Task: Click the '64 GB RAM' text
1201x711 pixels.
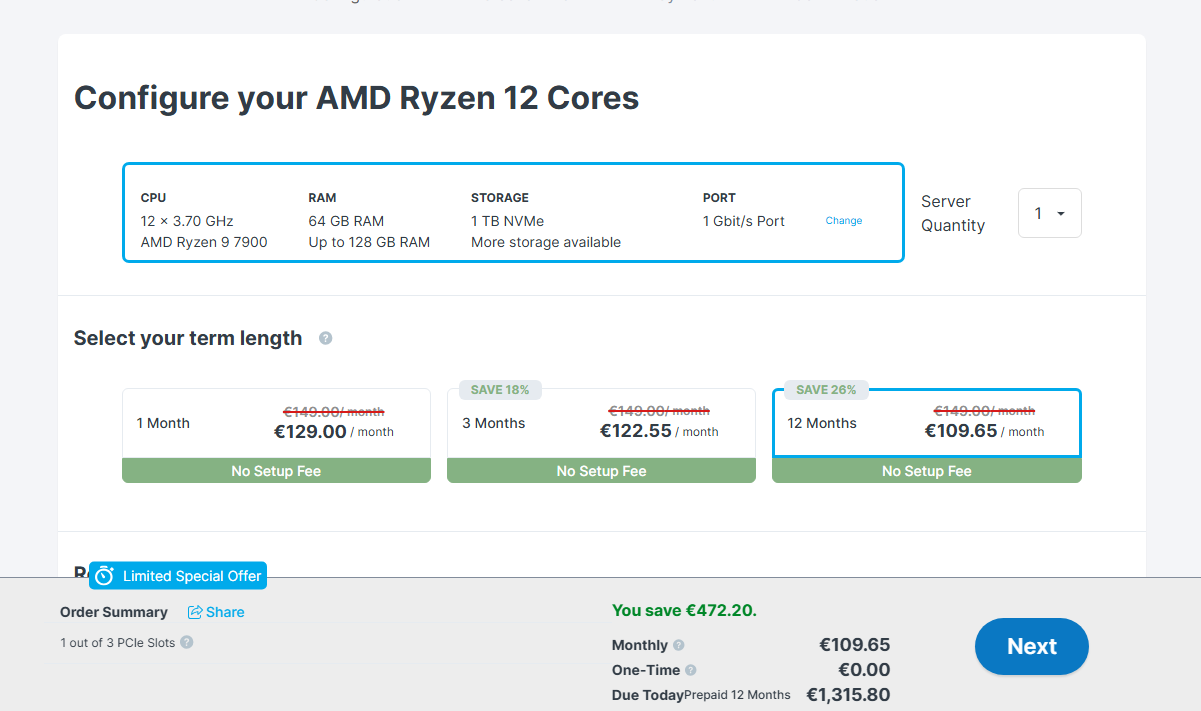Action: tap(346, 221)
